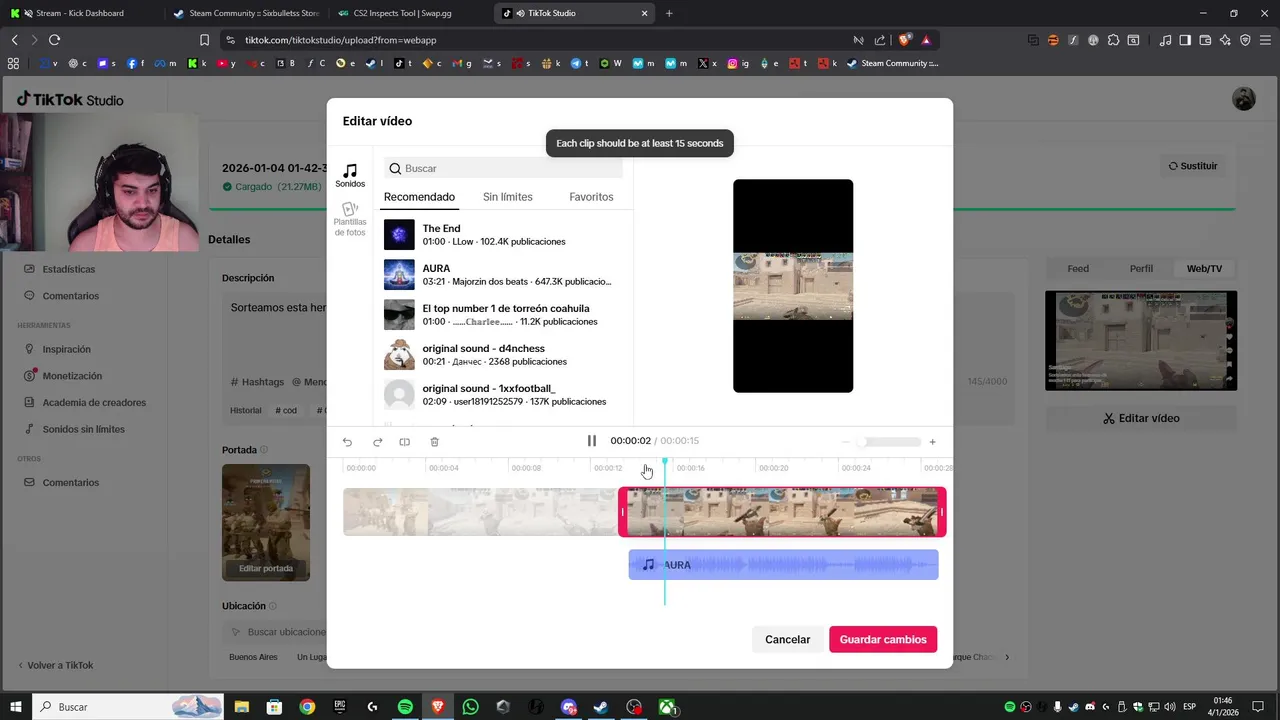Open Sonidos sin límites in the sidebar
The height and width of the screenshot is (720, 1280).
coord(84,429)
